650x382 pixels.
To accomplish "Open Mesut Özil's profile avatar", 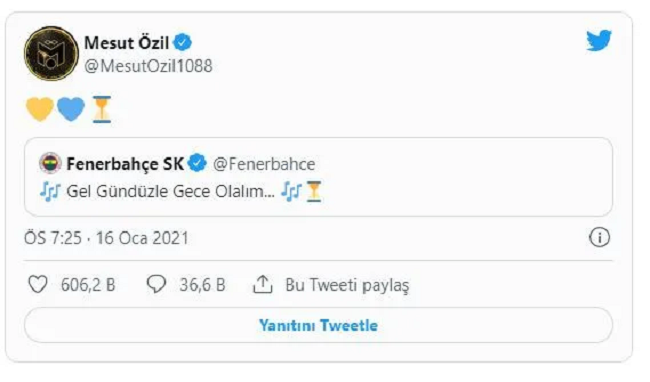I will tap(51, 53).
